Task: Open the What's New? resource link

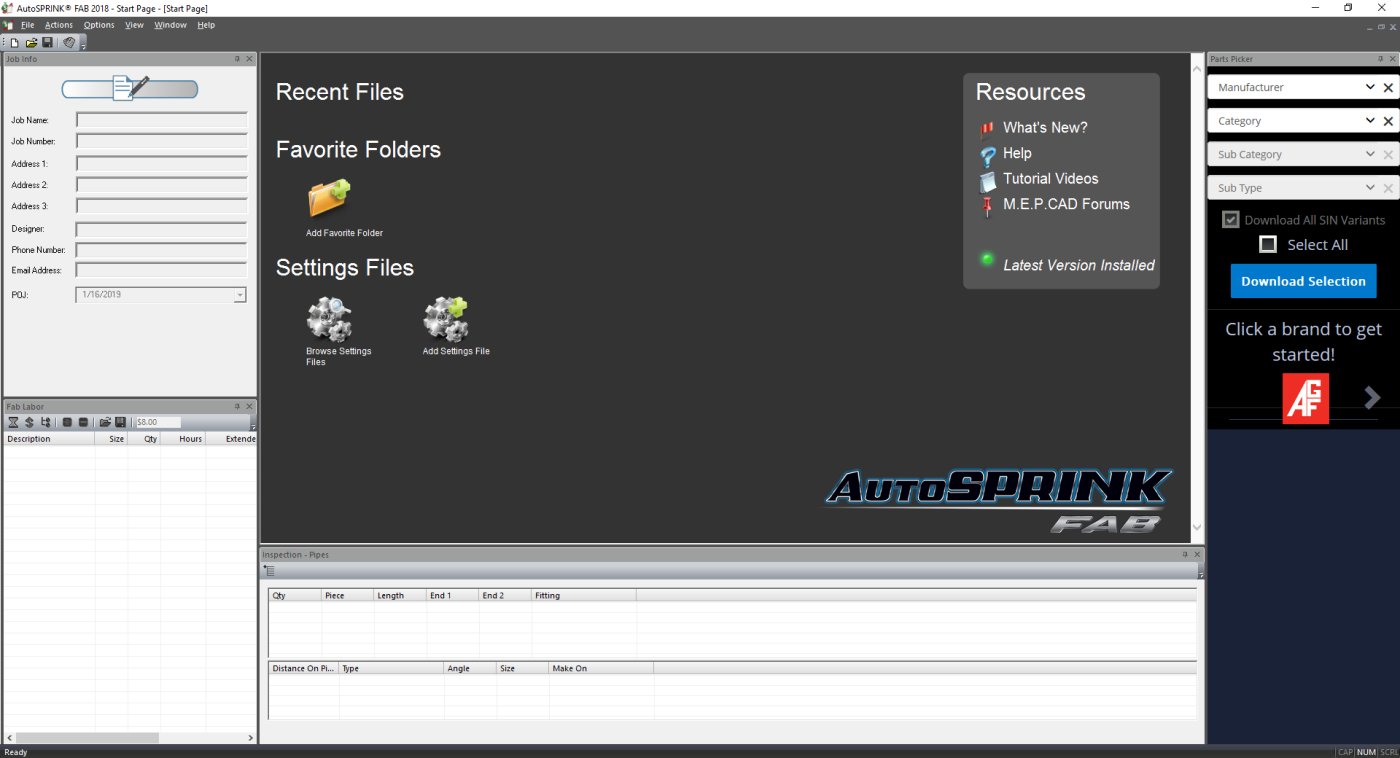Action: pos(1045,128)
